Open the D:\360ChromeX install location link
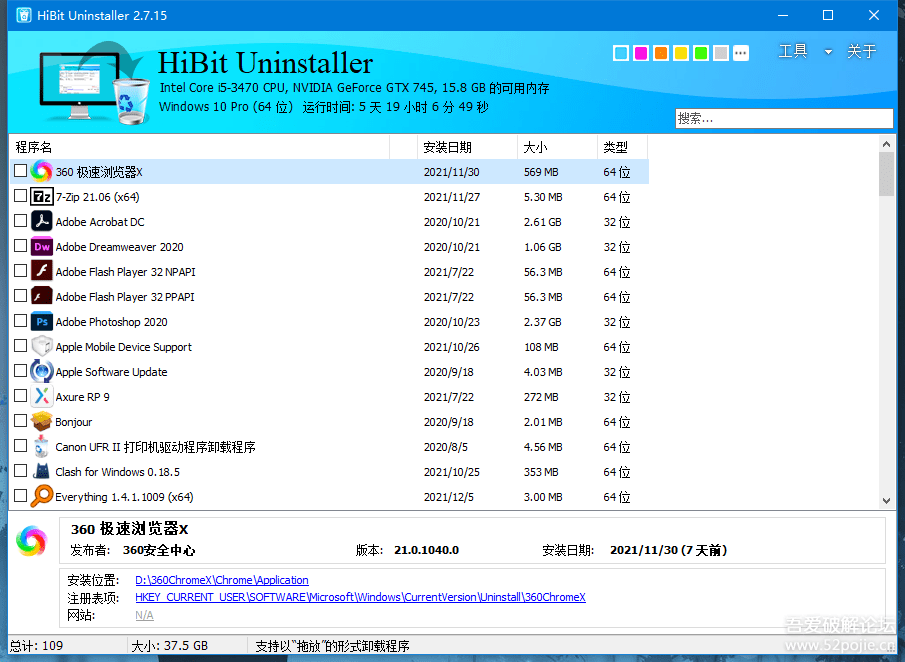Viewport: 905px width, 662px height. click(x=222, y=580)
